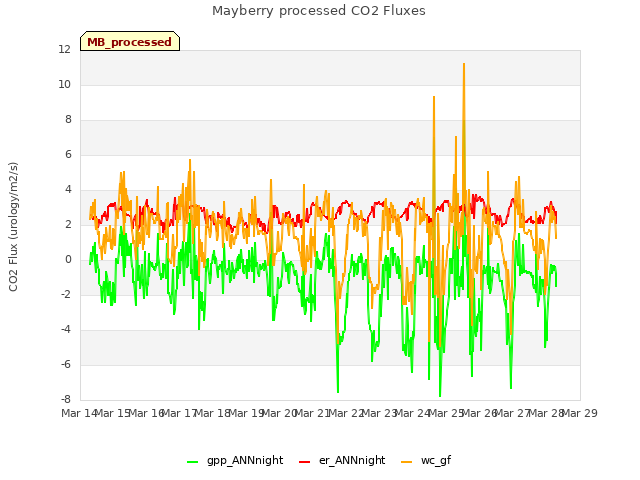
Task: Click the CO2 Flux y-axis title
Action: pyautogui.click(x=13, y=227)
